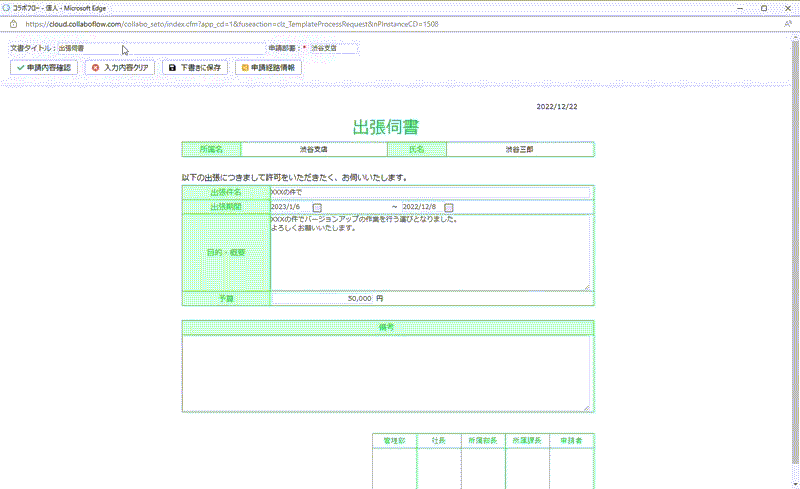800x489 pixels.
Task: Click the orange icon on 申請経路情報
Action: 244,67
